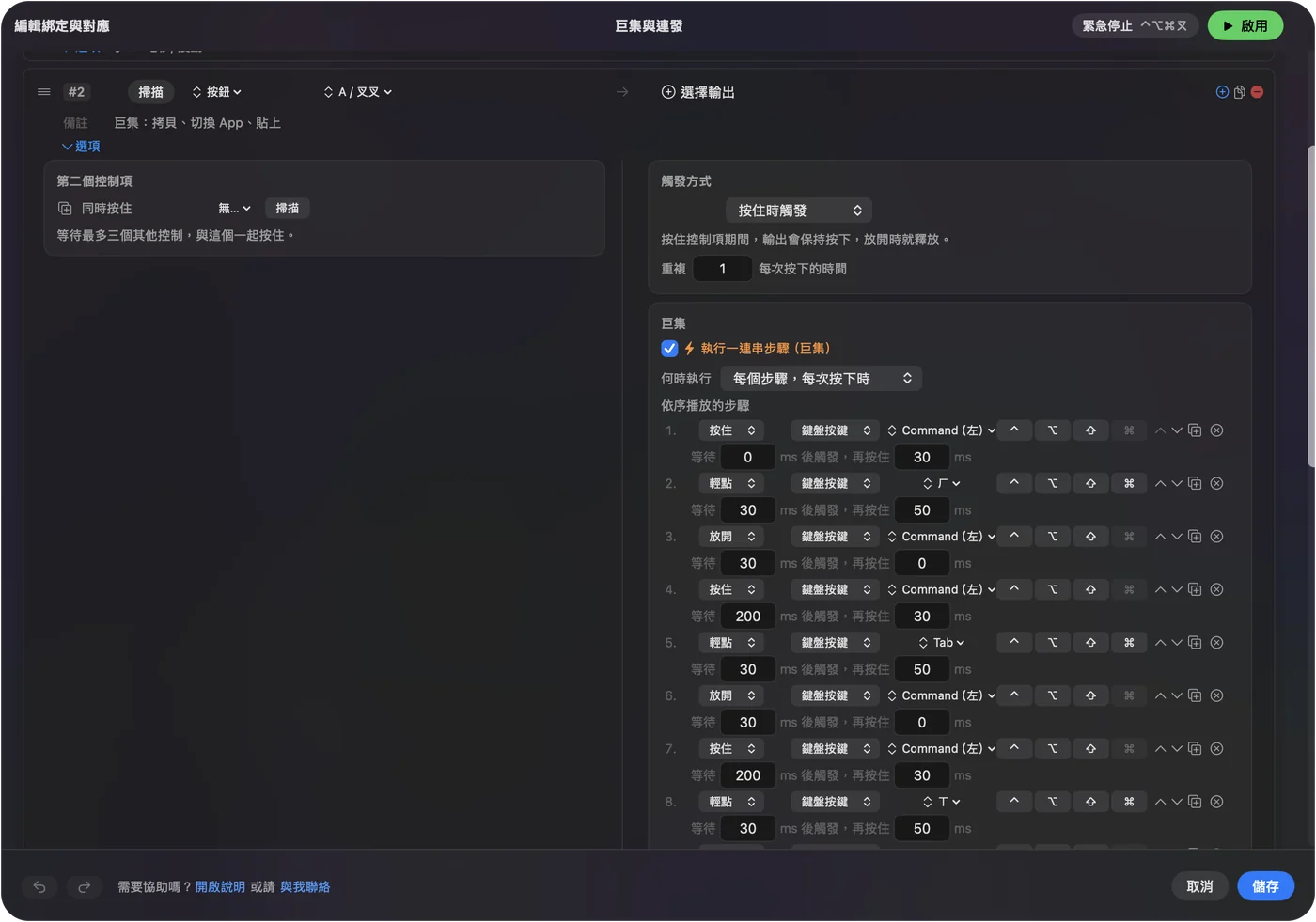
Task: Click 儲存 to save changes
Action: (x=1265, y=886)
